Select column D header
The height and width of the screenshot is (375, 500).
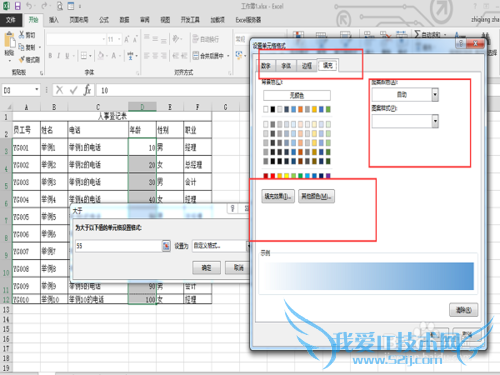tap(142, 107)
